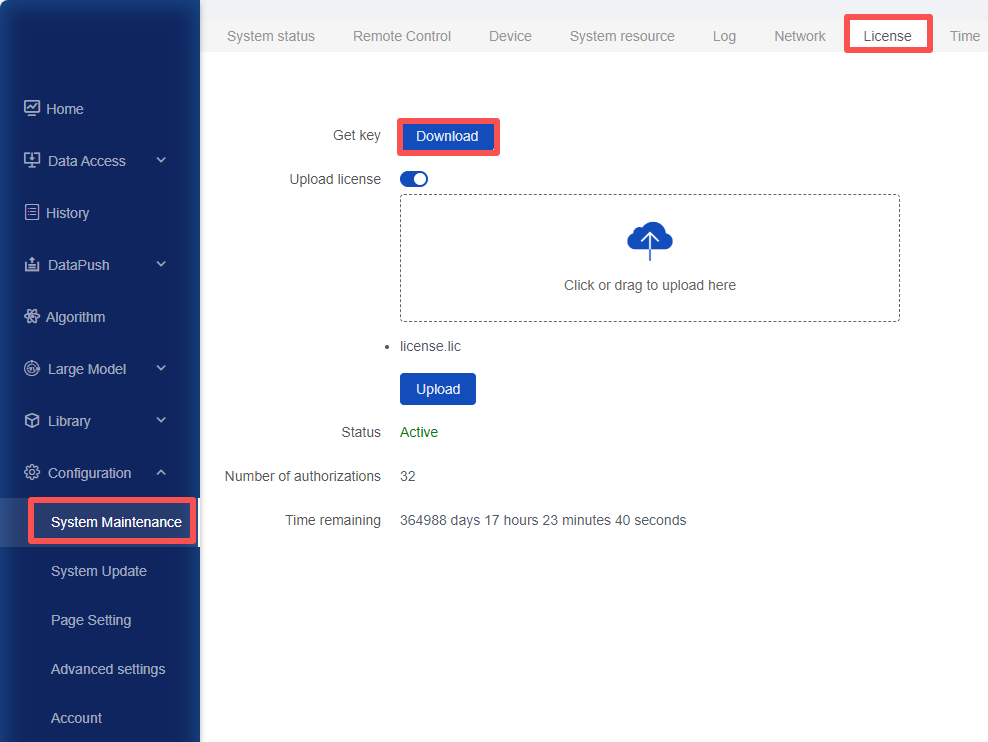Image resolution: width=988 pixels, height=742 pixels.
Task: Expand the Data Access chevron
Action: pyautogui.click(x=161, y=160)
